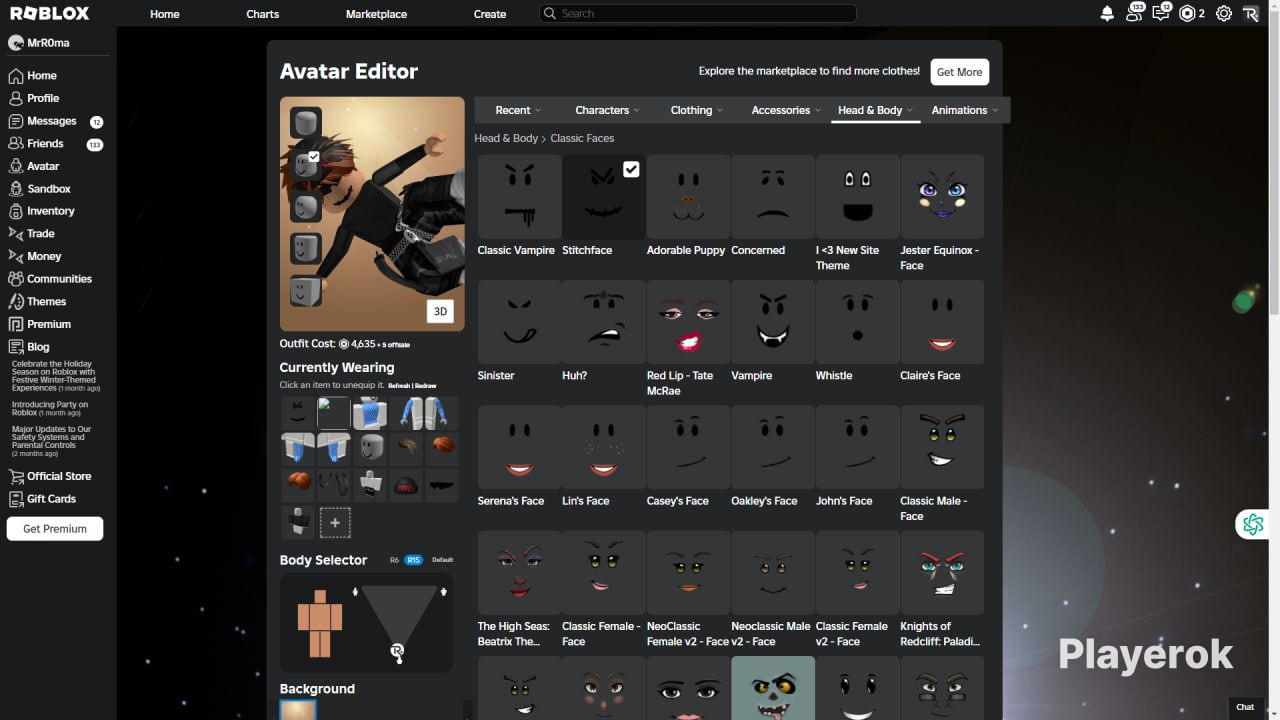Click the Inventory backpack icon in sidebar
The image size is (1280, 720).
click(16, 211)
